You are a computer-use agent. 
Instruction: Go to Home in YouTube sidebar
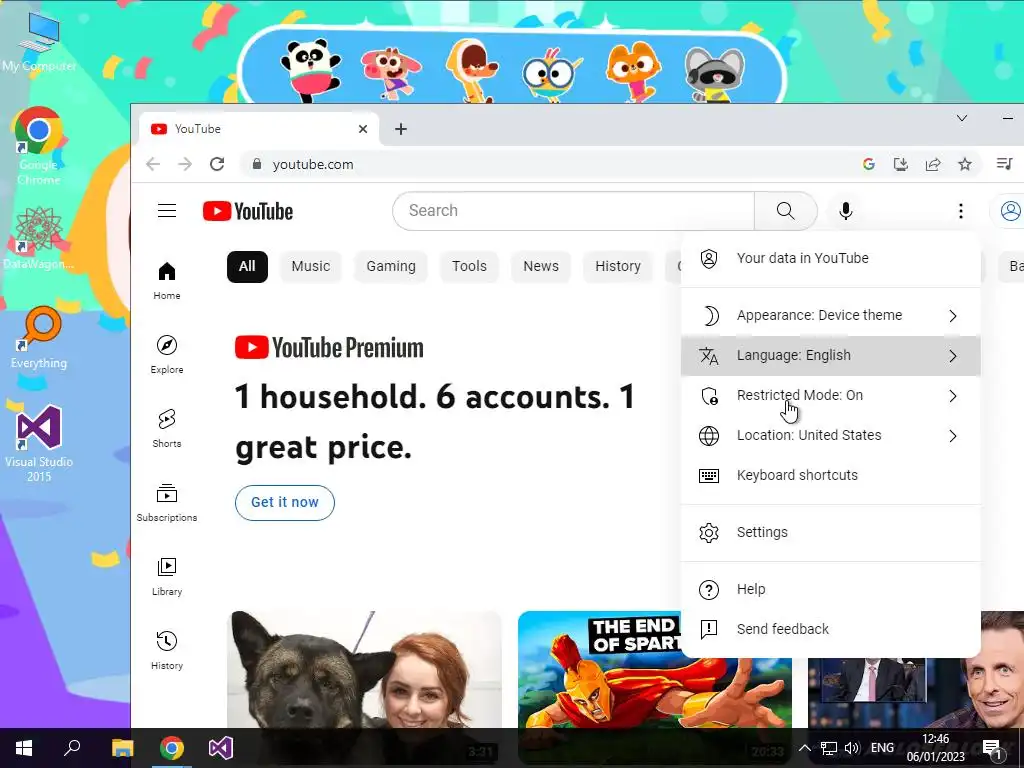[x=167, y=281]
